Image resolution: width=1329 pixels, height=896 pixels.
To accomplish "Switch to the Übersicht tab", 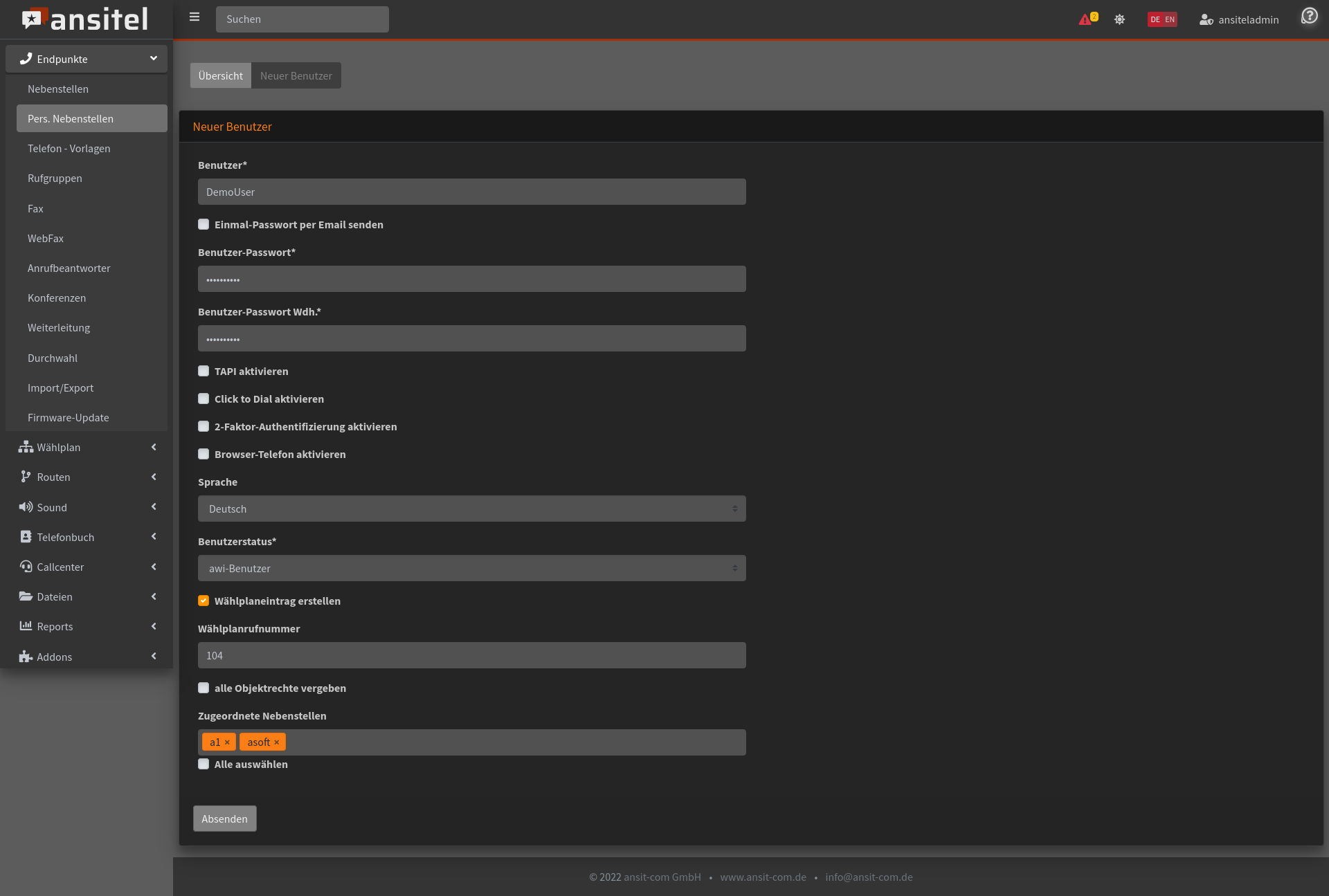I will [220, 76].
